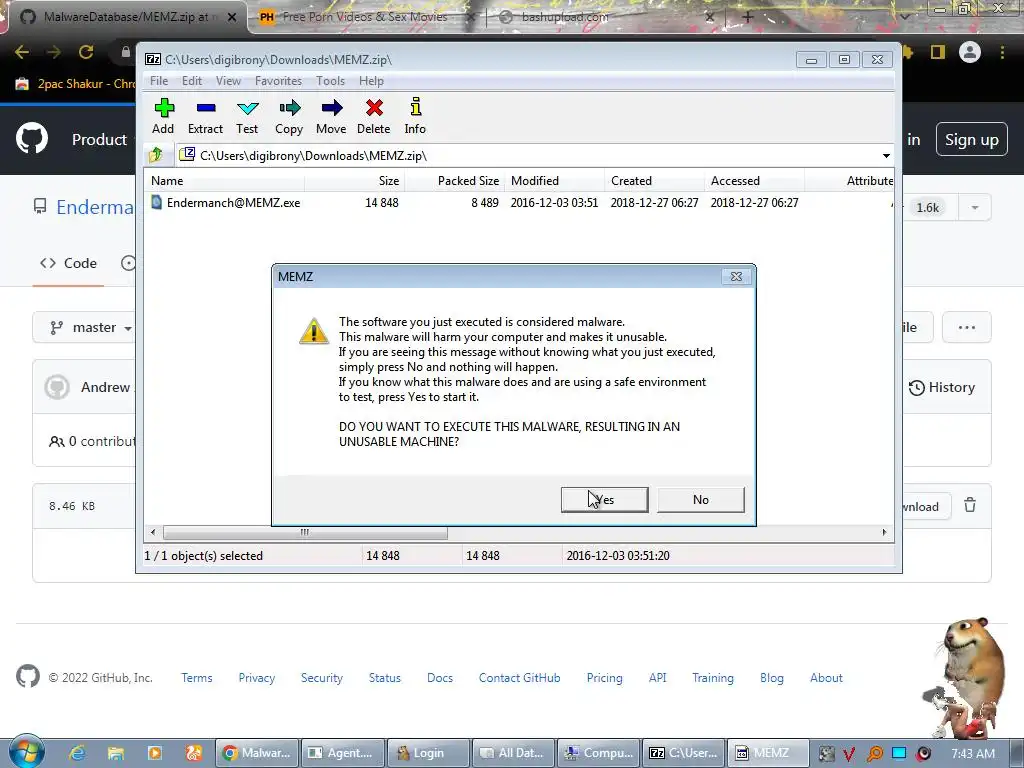The height and width of the screenshot is (768, 1024).
Task: Click the 2pac Shakur bookmark
Action: click(75, 84)
